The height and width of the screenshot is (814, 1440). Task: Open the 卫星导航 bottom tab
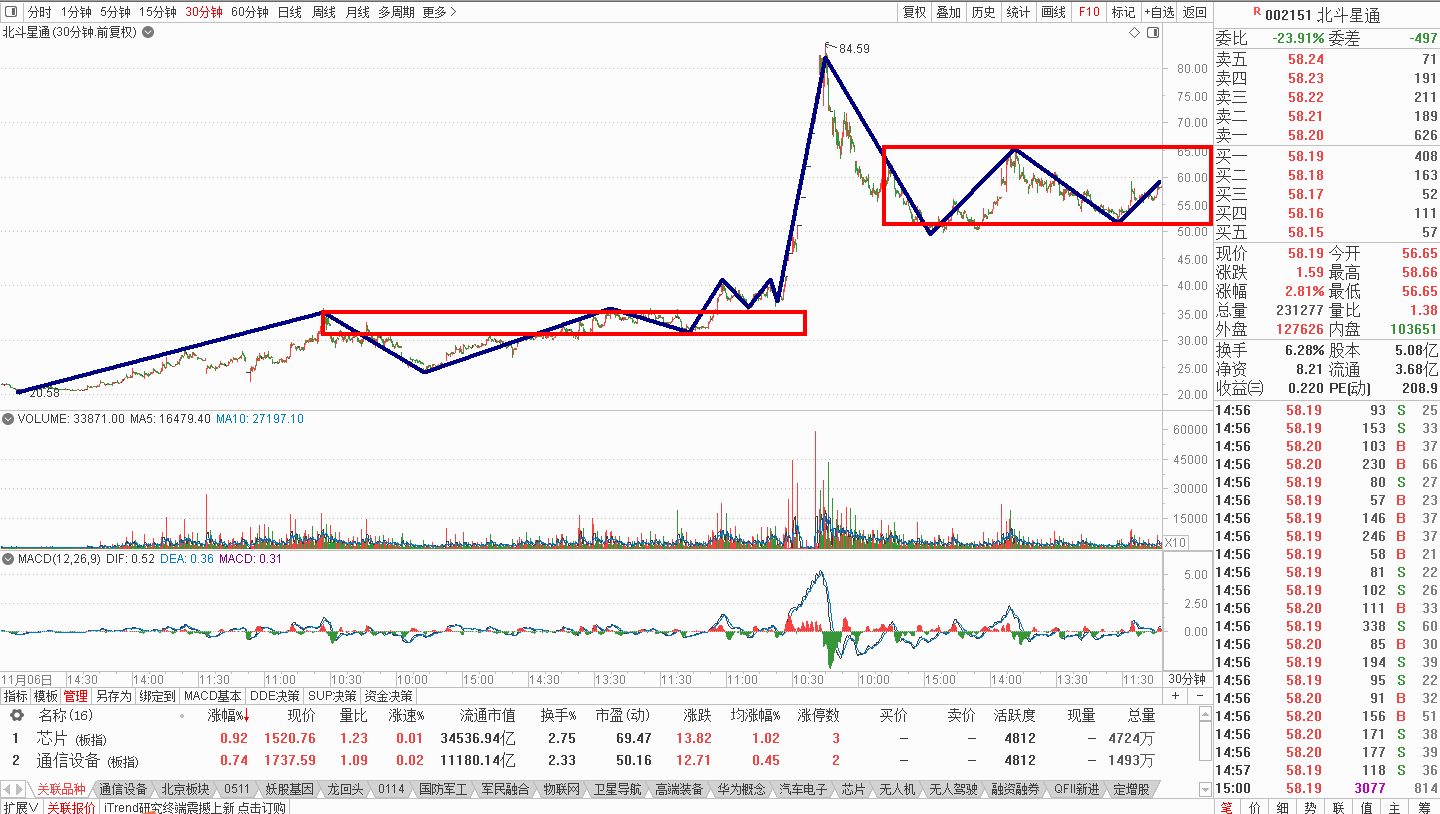(618, 789)
